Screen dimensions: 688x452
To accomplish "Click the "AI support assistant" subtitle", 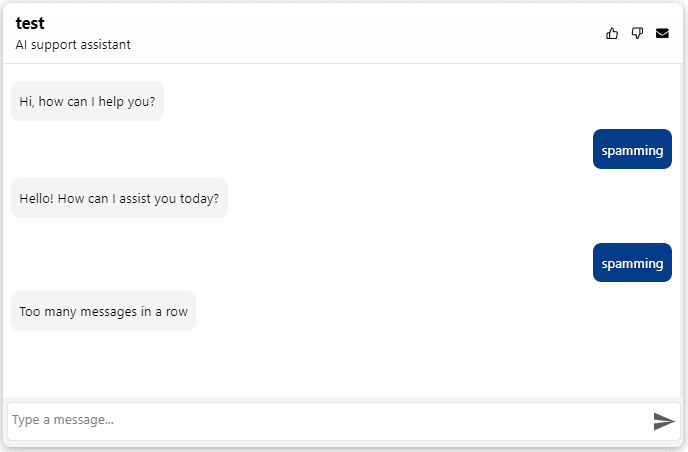I will (x=73, y=45).
